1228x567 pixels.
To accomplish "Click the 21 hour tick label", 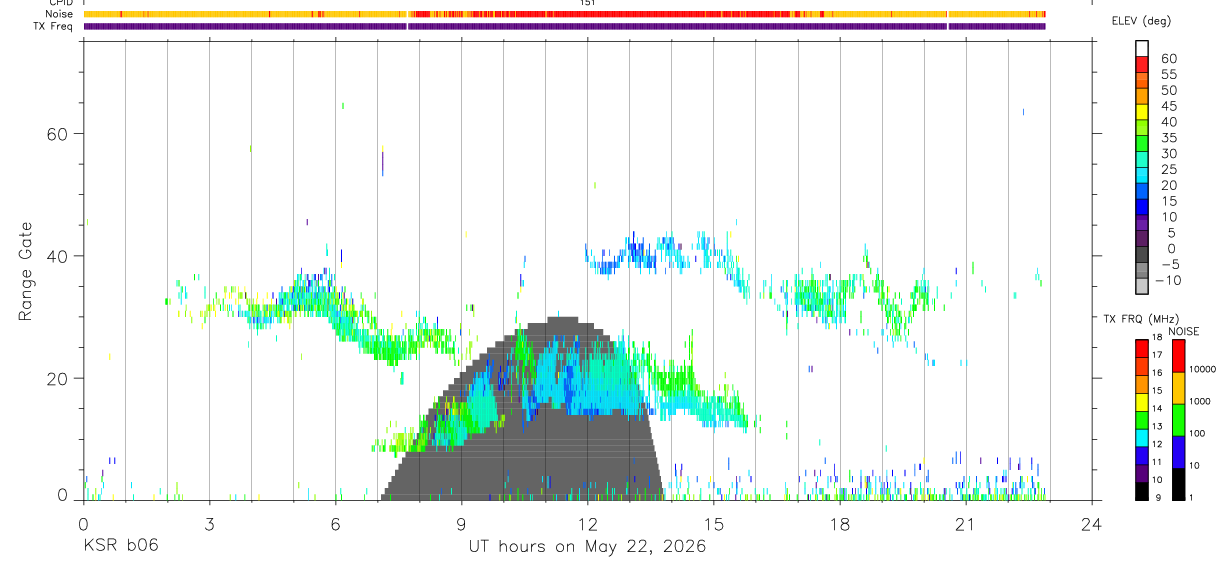I will [x=966, y=524].
